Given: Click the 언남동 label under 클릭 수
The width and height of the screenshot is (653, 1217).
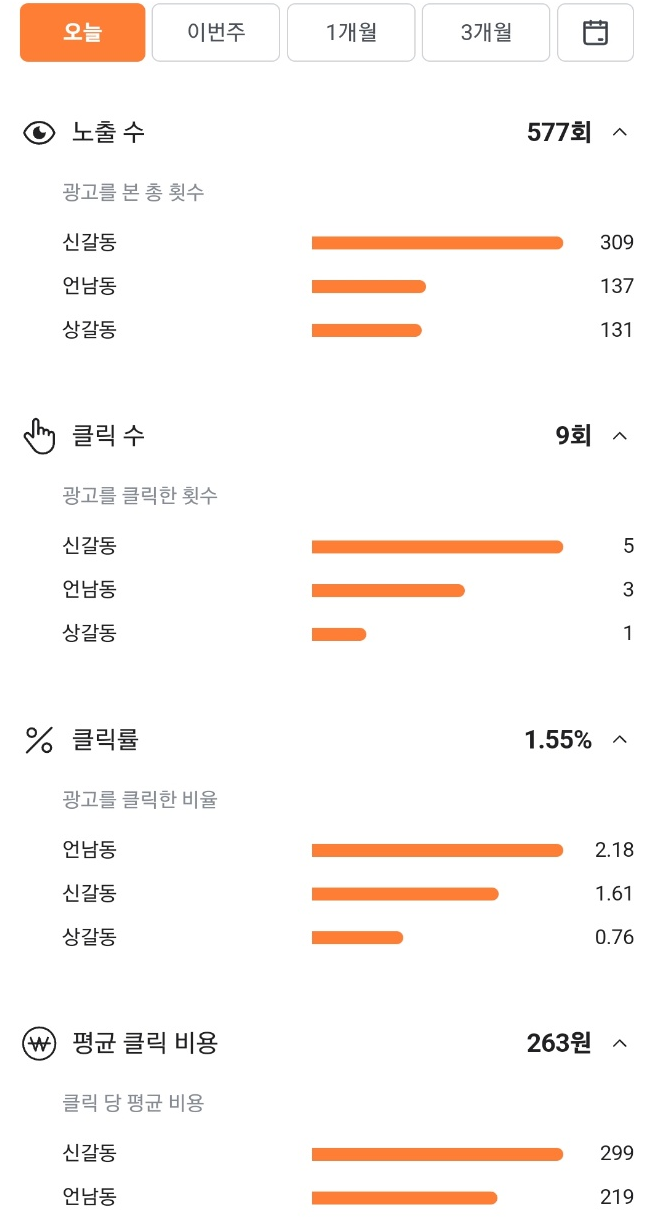Looking at the screenshot, I should (x=91, y=589).
